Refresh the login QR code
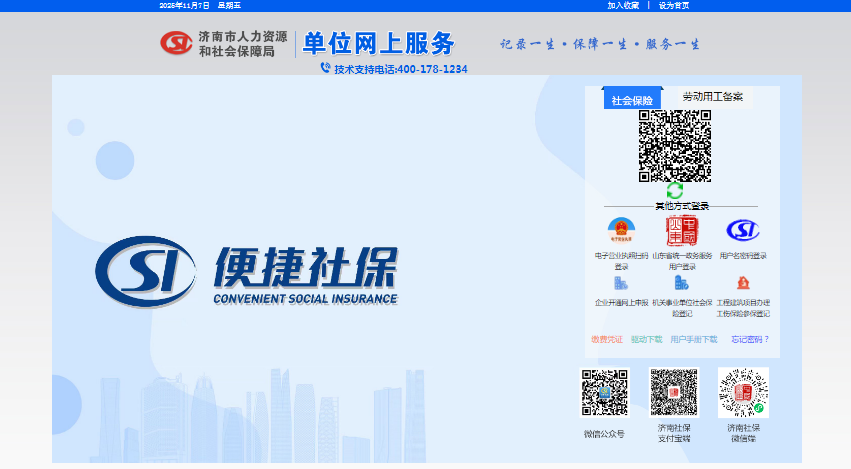Image resolution: width=851 pixels, height=469 pixels. 675,190
